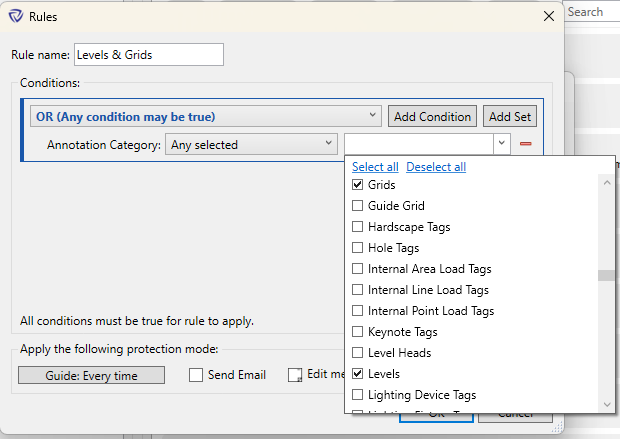The image size is (620, 439).
Task: Click the Deselect all link
Action: point(436,167)
